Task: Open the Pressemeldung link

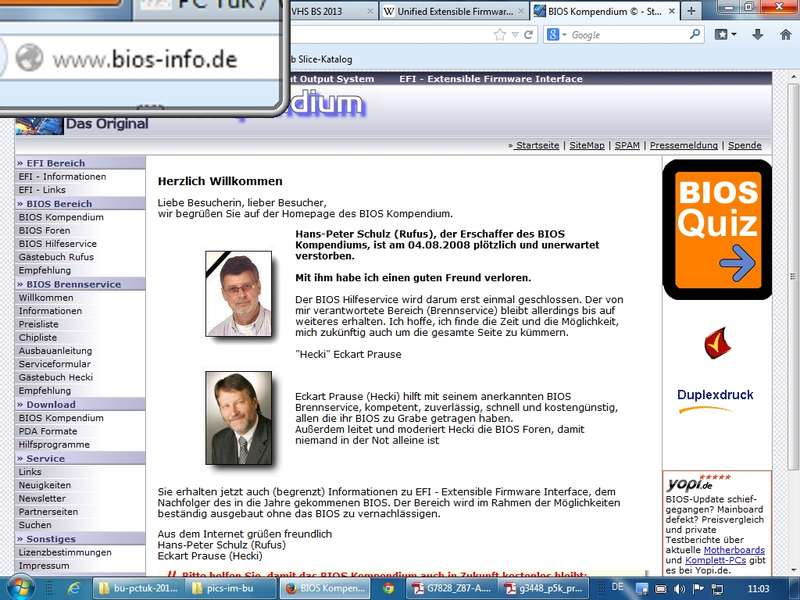Action: pyautogui.click(x=684, y=145)
